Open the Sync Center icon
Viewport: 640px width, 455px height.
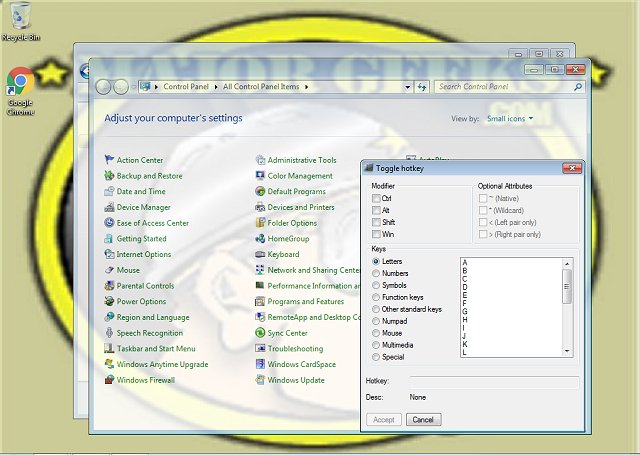pos(260,333)
